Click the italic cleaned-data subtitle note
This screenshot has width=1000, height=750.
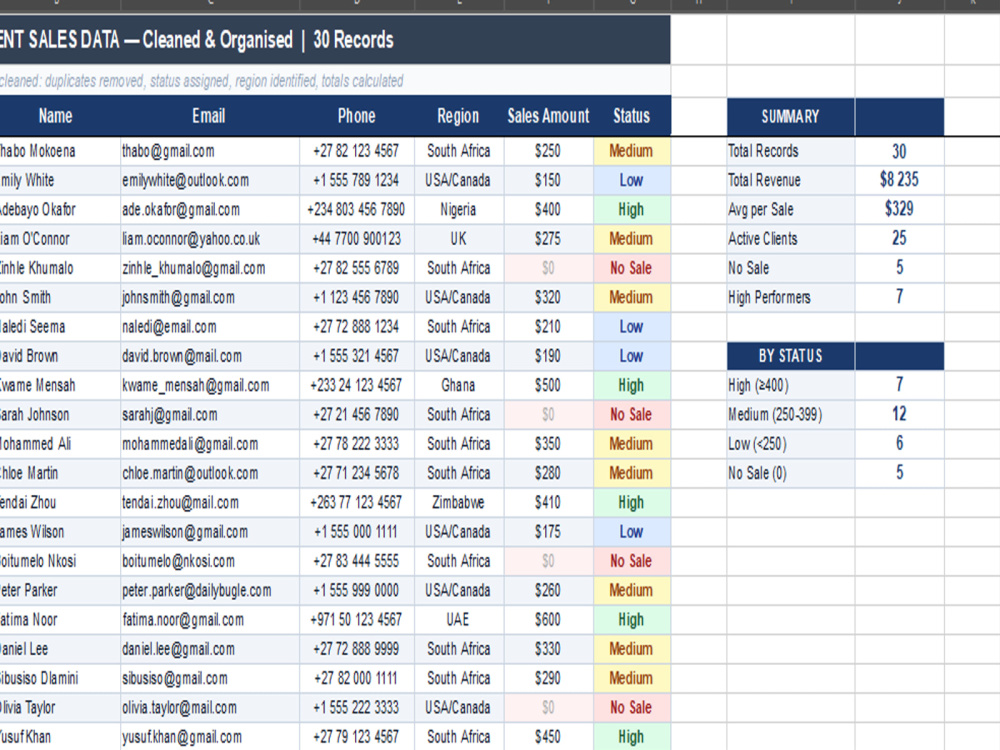(x=202, y=81)
